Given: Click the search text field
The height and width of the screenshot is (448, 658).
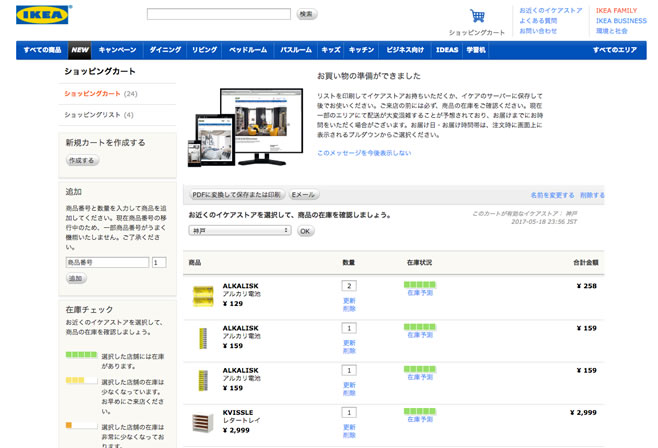Looking at the screenshot, I should 219,14.
